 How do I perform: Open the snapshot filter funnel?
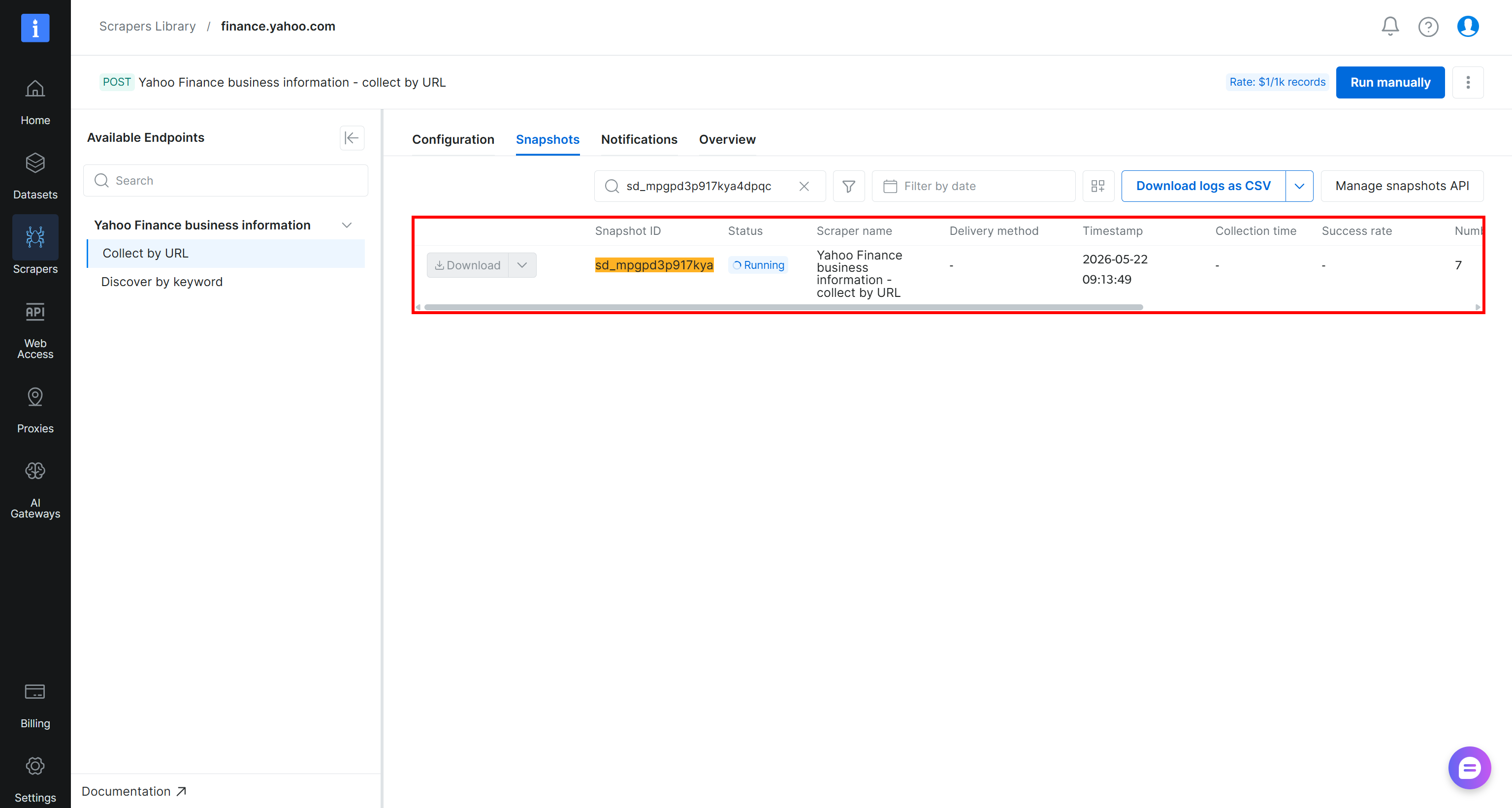pos(849,186)
